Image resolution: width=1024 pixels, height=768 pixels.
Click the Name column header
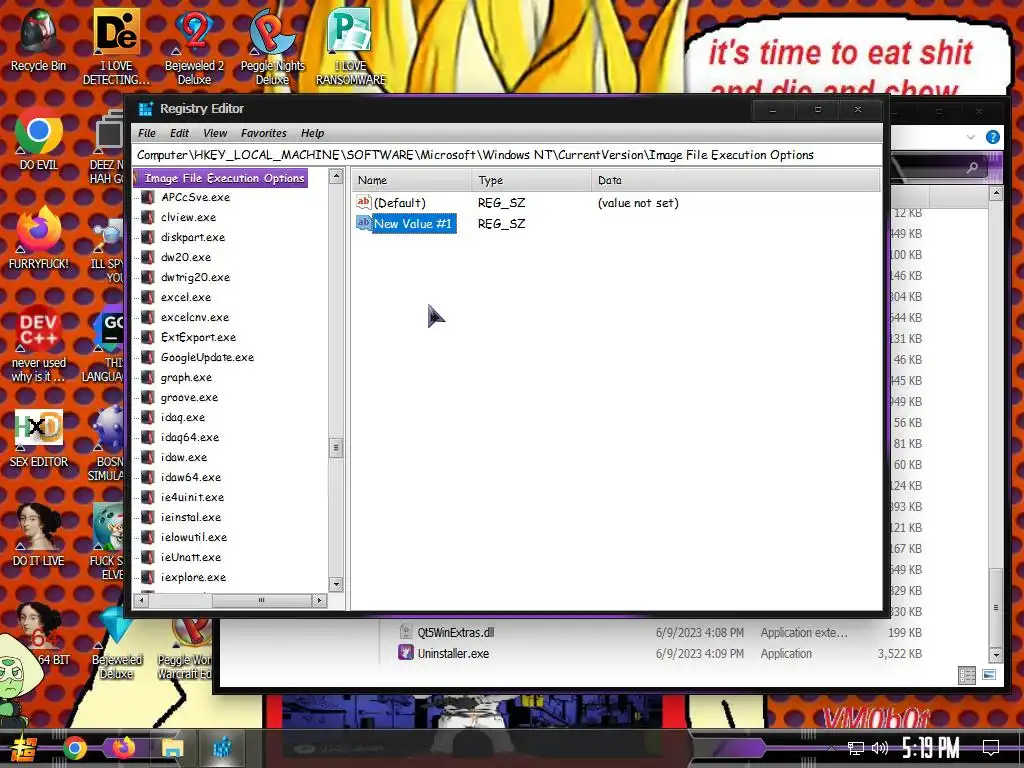pyautogui.click(x=411, y=180)
